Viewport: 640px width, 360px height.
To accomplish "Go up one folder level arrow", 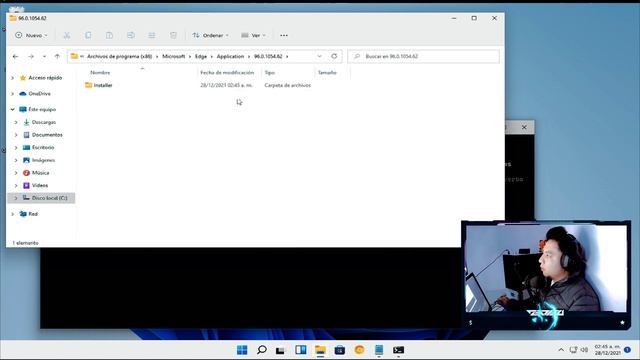I will tap(57, 56).
